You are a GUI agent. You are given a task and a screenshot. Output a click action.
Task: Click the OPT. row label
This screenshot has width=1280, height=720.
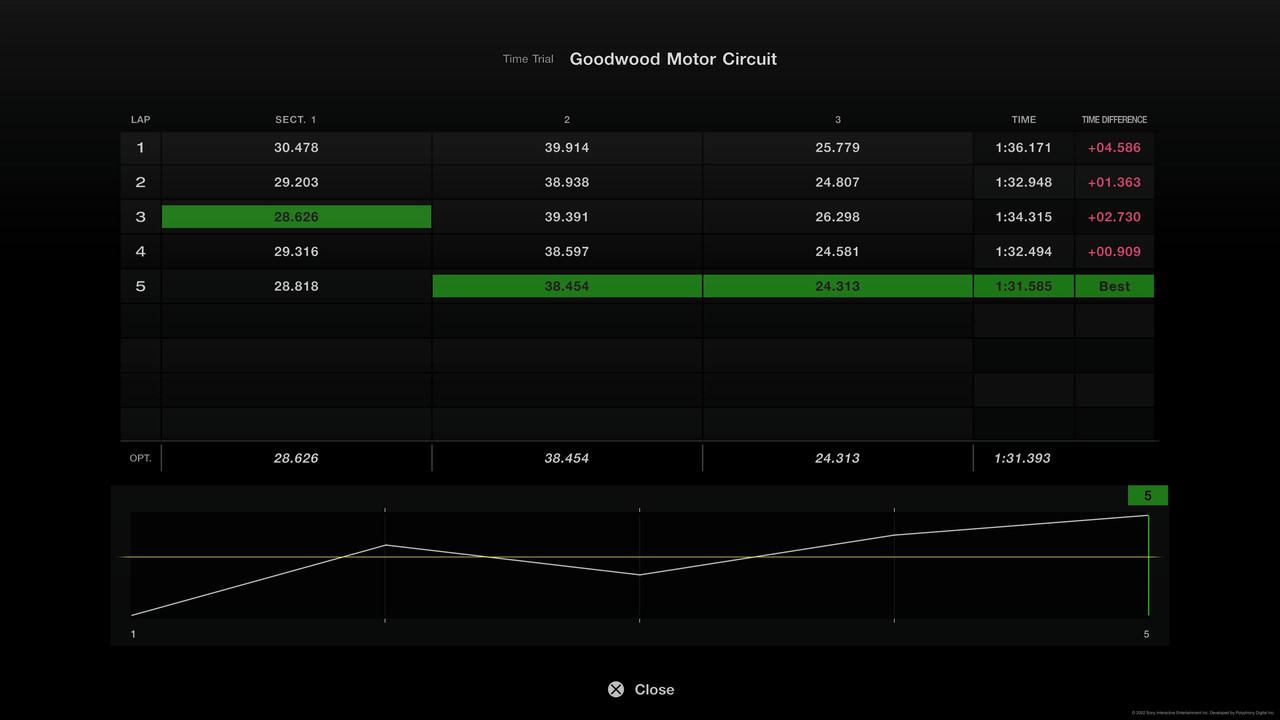pos(140,458)
